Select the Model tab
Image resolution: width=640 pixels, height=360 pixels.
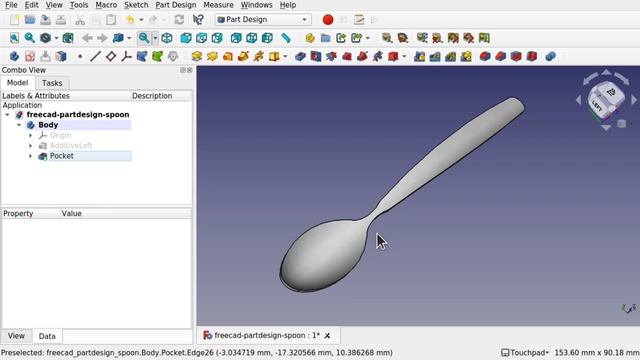pos(18,82)
